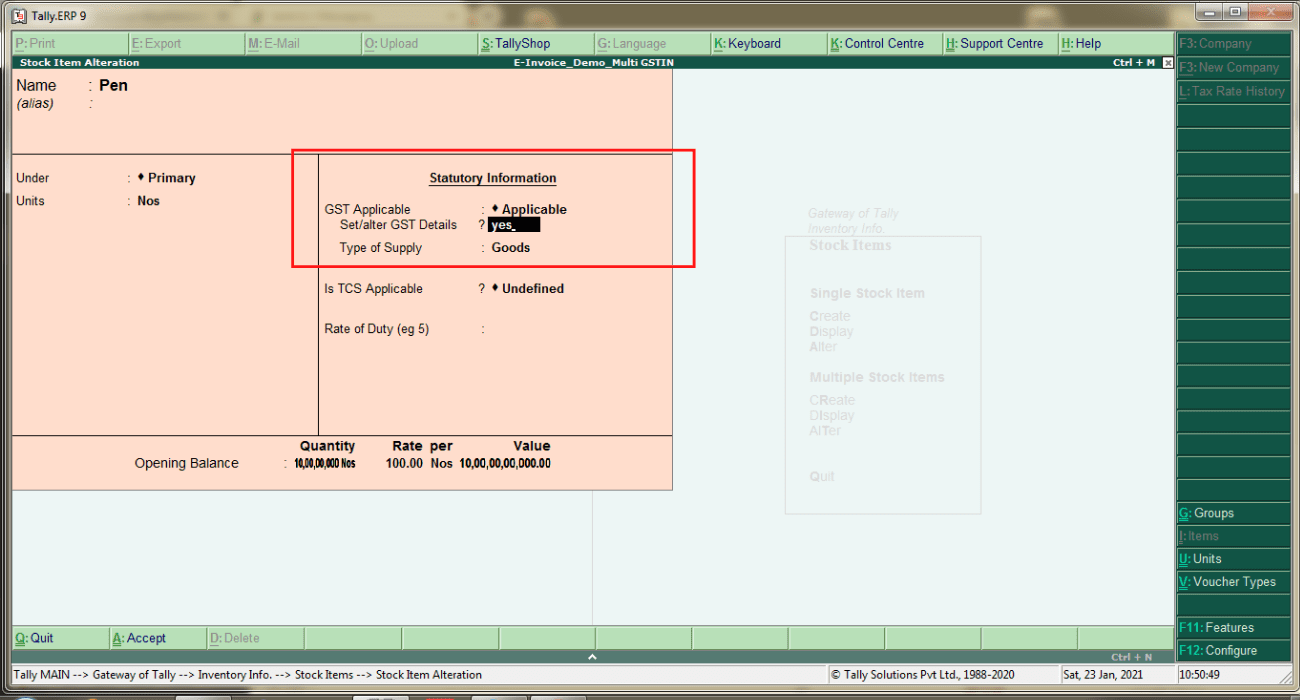Expand the bottom calculator panel chevron
The image size is (1300, 700).
(x=592, y=657)
